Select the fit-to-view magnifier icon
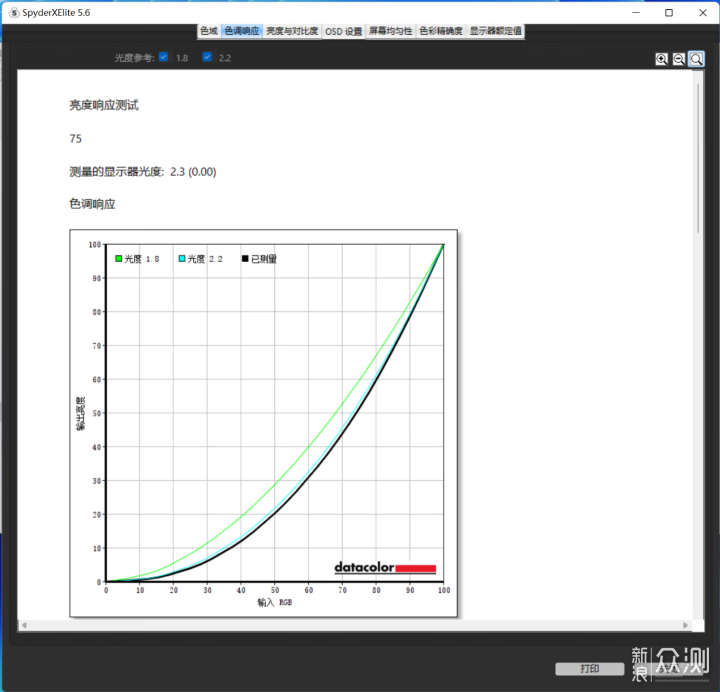The image size is (720, 692). [696, 59]
